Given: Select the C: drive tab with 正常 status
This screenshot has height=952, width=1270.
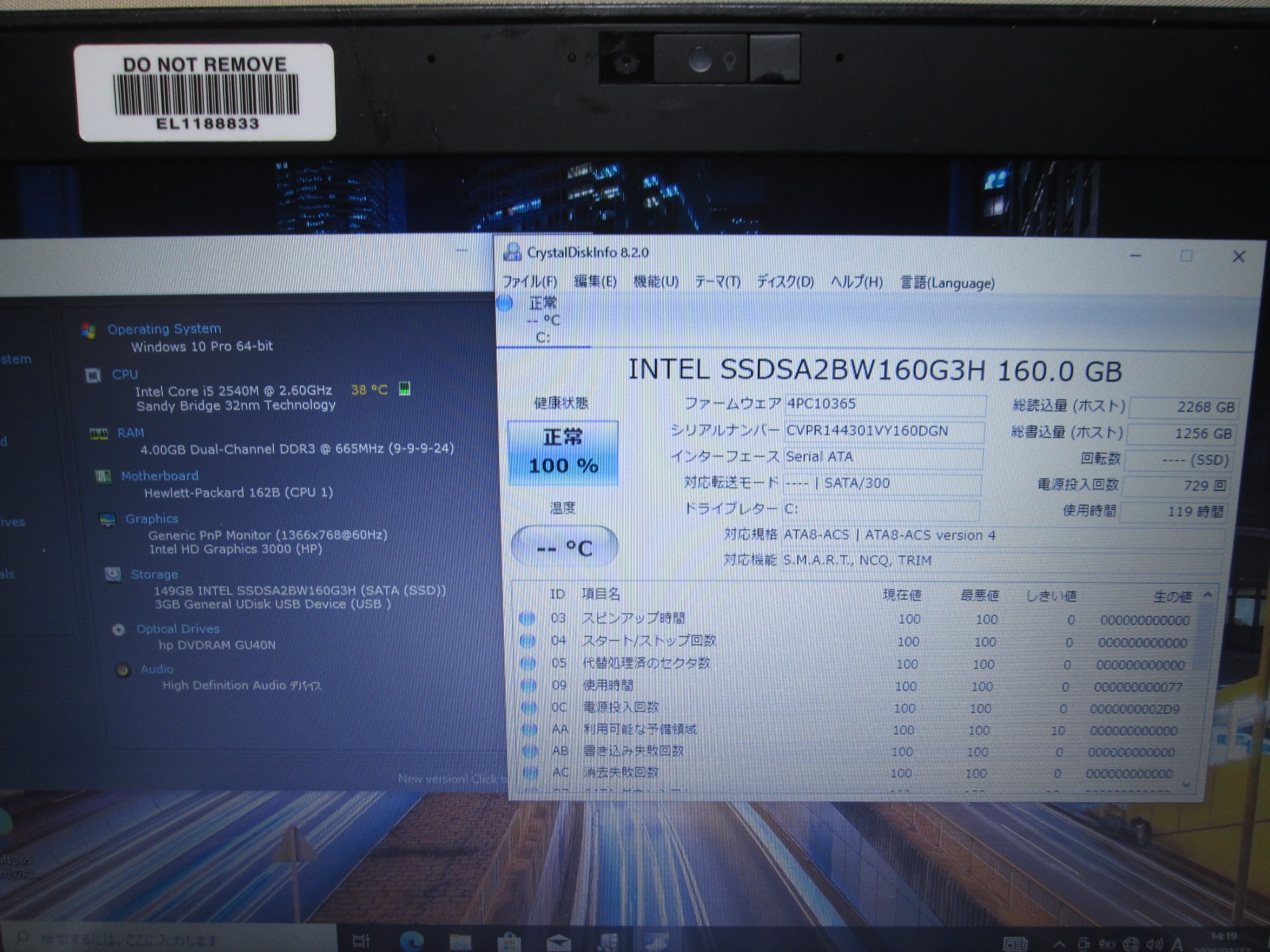Looking at the screenshot, I should [x=543, y=320].
